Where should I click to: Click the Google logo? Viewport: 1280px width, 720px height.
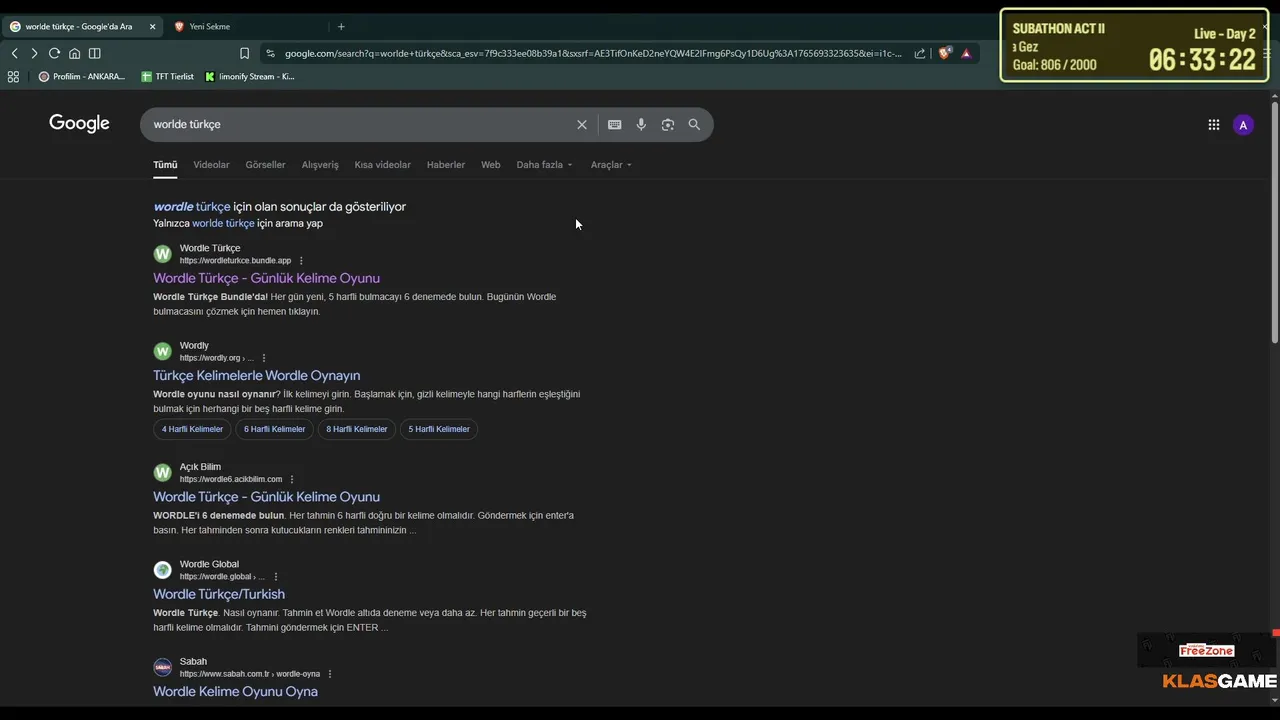[79, 123]
